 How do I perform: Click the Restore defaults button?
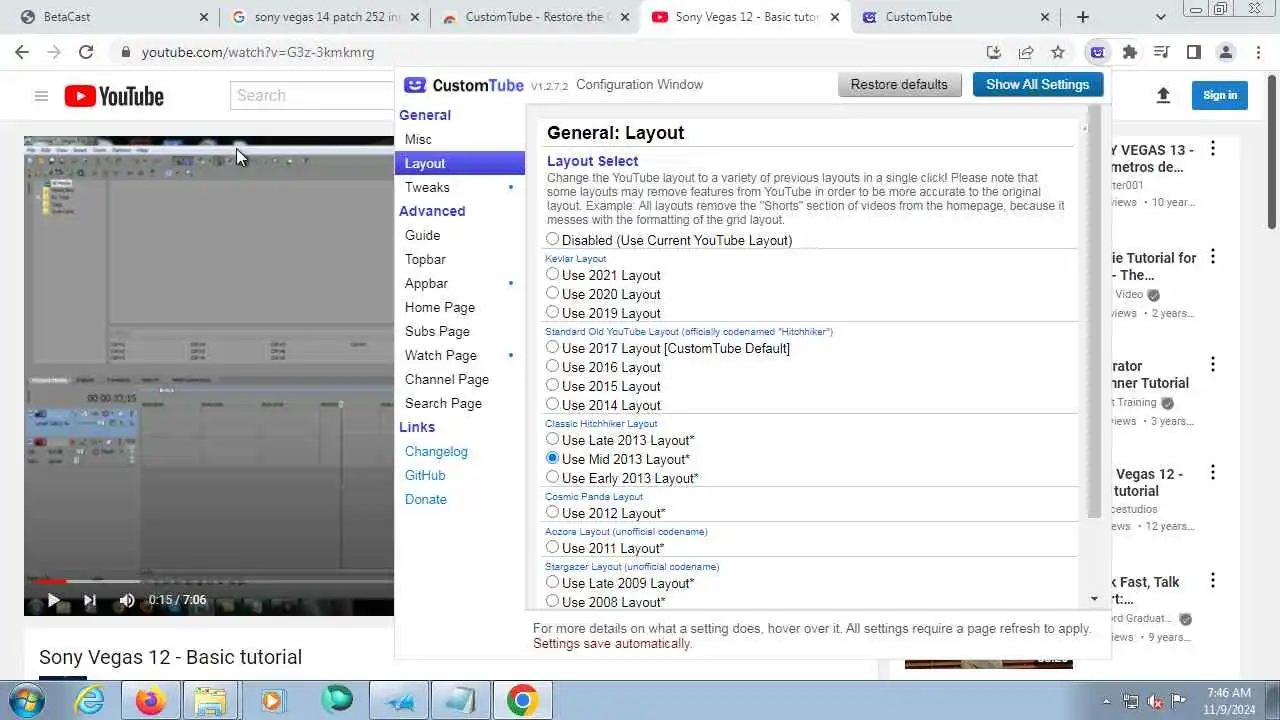pyautogui.click(x=899, y=84)
